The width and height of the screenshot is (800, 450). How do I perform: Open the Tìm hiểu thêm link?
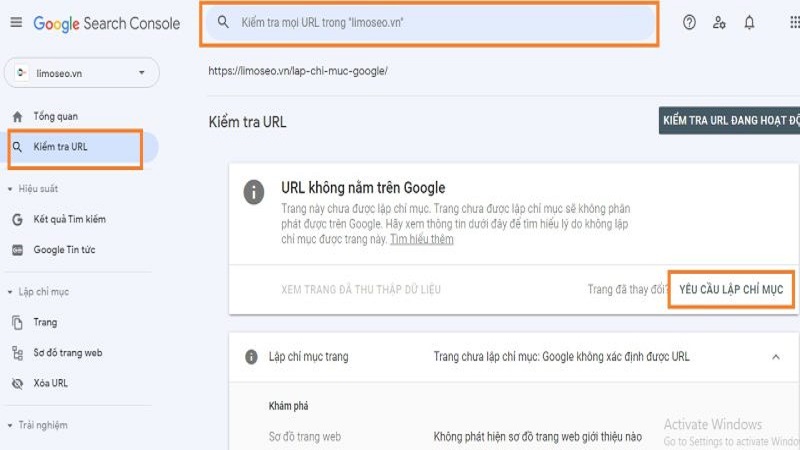point(421,240)
